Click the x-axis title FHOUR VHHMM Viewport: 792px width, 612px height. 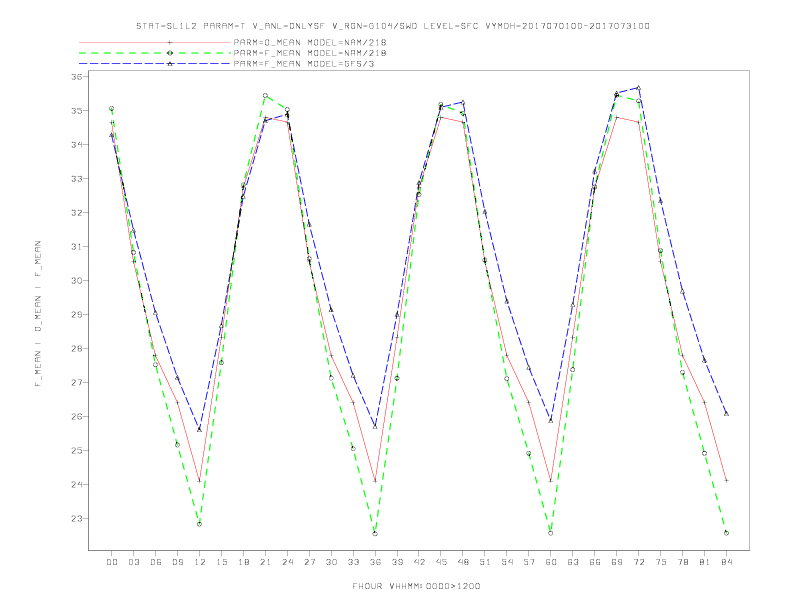point(416,586)
